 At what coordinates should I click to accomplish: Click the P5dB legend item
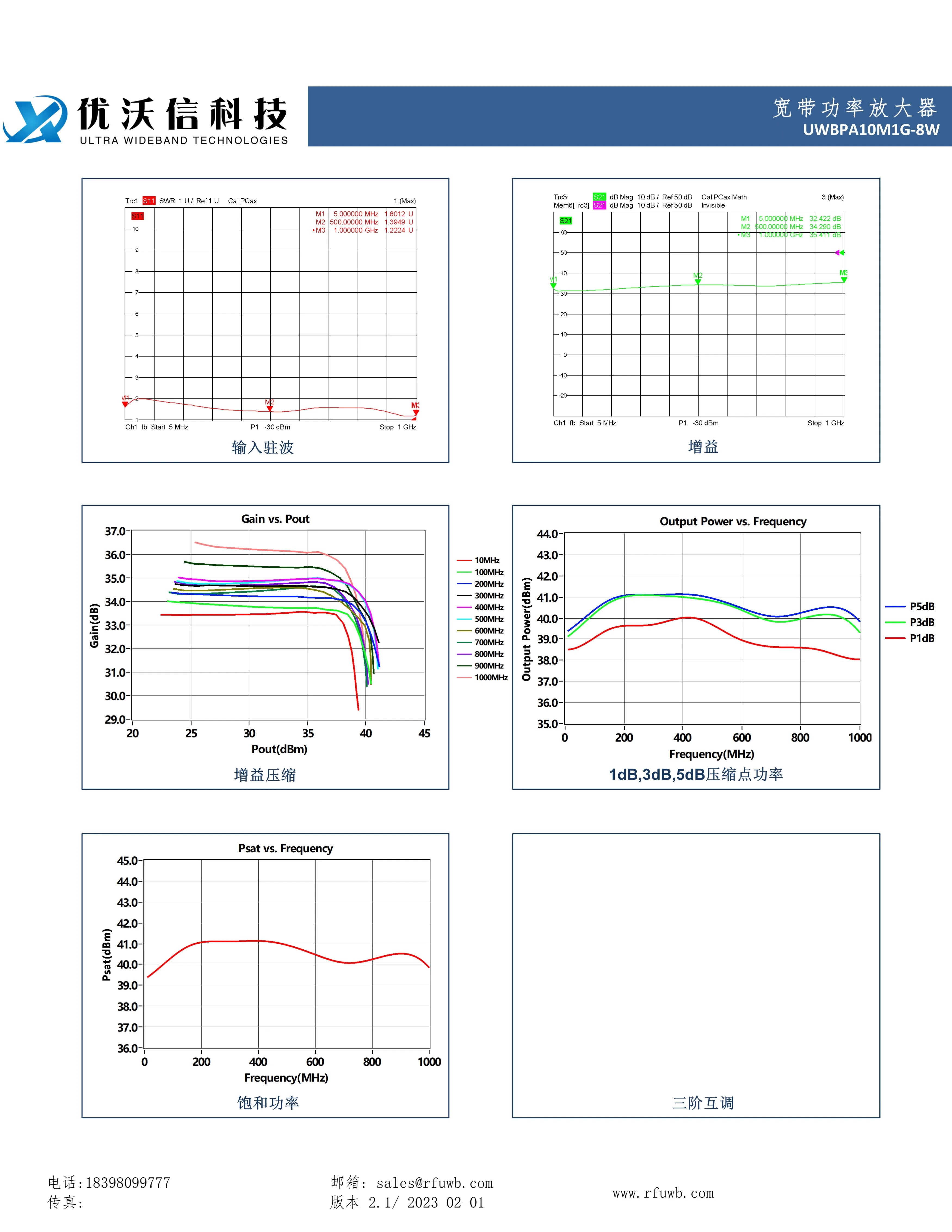[910, 606]
